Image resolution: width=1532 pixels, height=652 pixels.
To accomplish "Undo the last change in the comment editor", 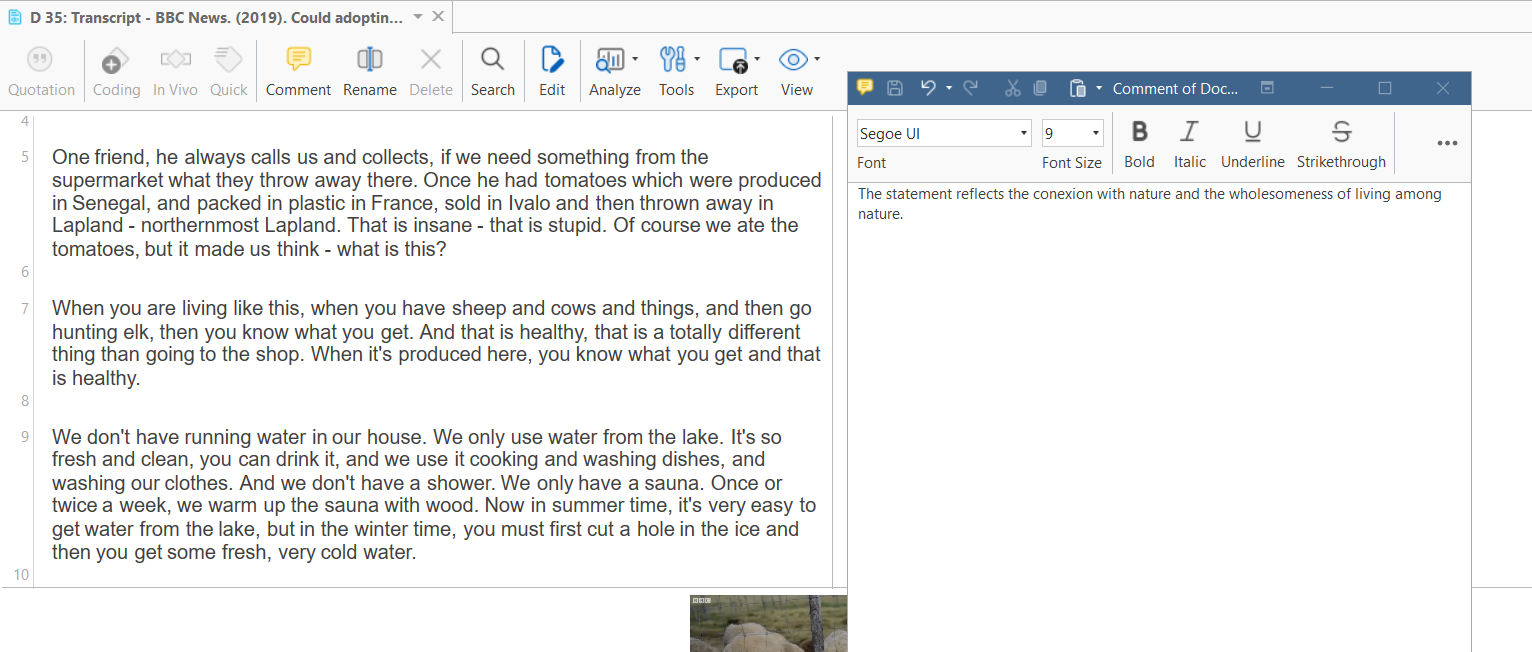I will (x=928, y=88).
